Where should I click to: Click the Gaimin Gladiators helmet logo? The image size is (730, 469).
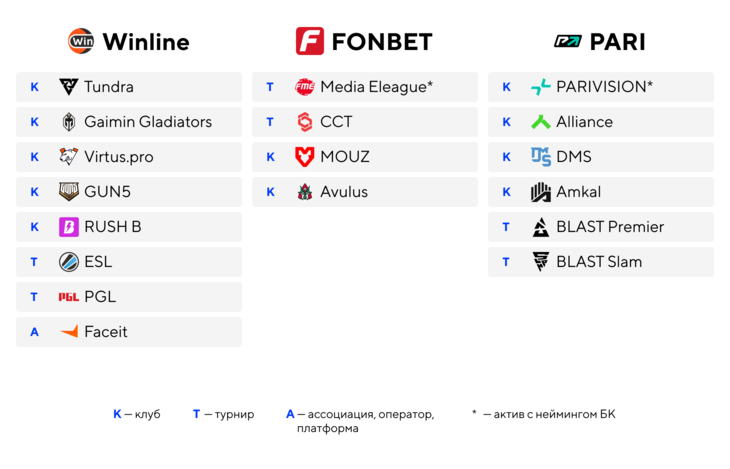pos(68,122)
